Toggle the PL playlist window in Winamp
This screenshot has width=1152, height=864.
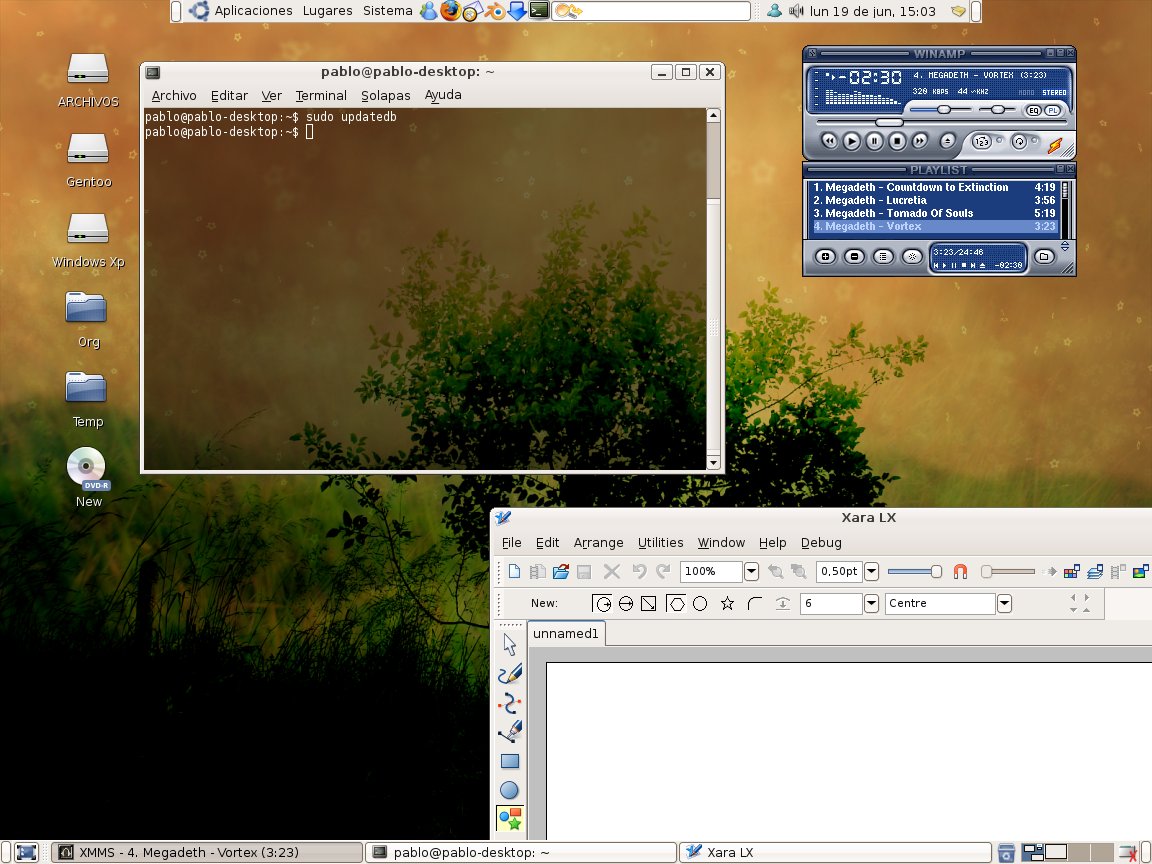click(x=1053, y=110)
